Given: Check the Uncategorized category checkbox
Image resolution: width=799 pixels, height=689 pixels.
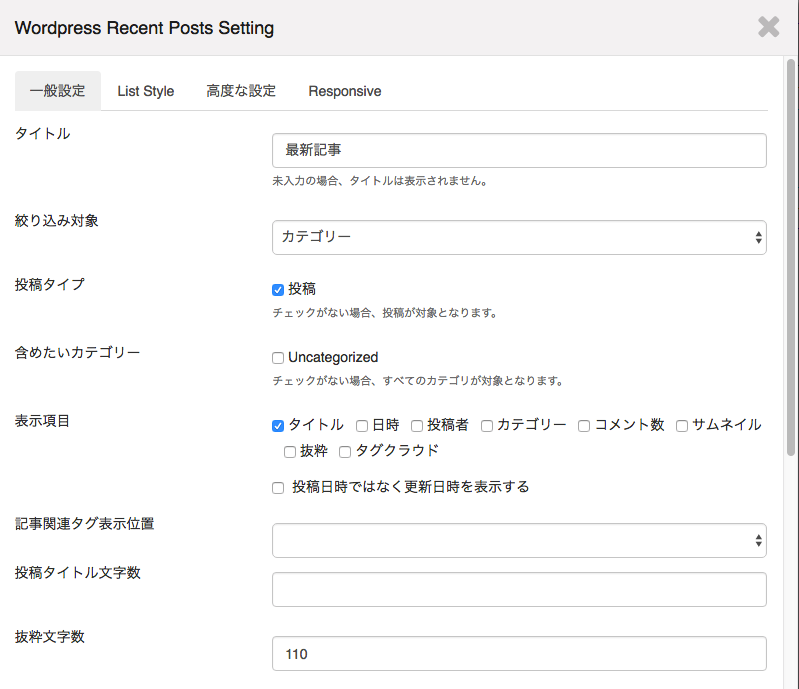Looking at the screenshot, I should click(x=279, y=358).
